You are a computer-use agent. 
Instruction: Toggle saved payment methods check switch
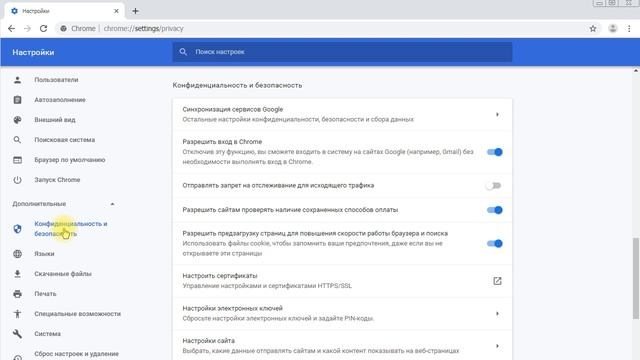(494, 210)
